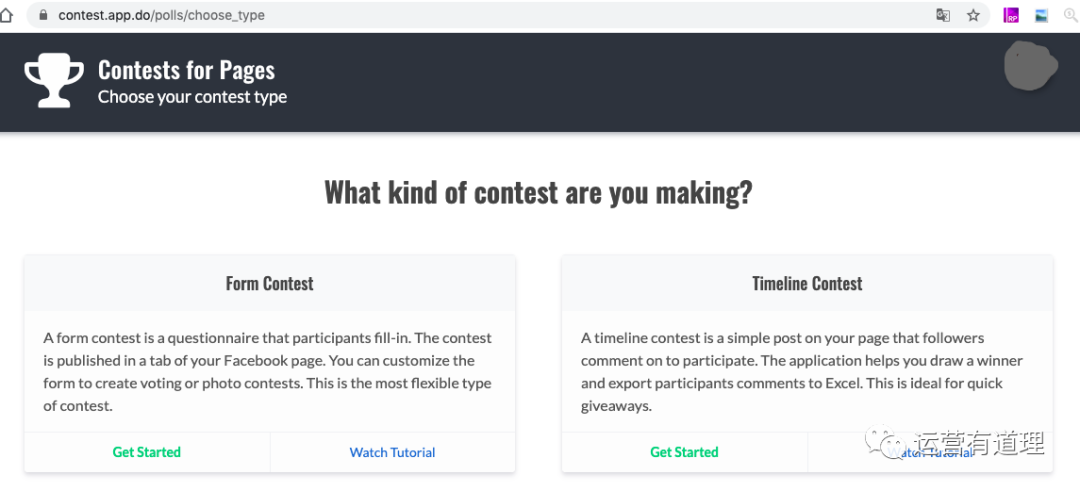Select the Timeline Contest card heading
This screenshot has width=1080, height=491.
point(807,283)
